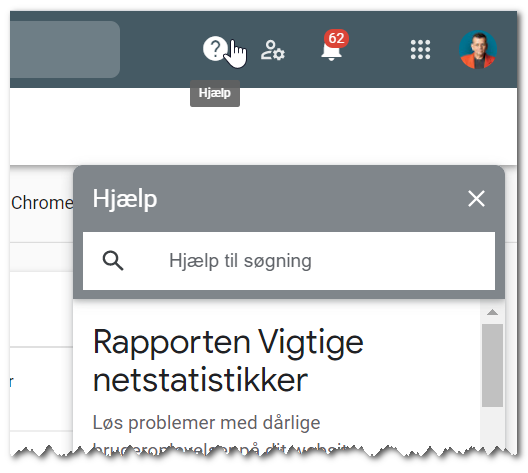This screenshot has width=528, height=473.
Task: Click the top search bar field
Action: pos(65,49)
